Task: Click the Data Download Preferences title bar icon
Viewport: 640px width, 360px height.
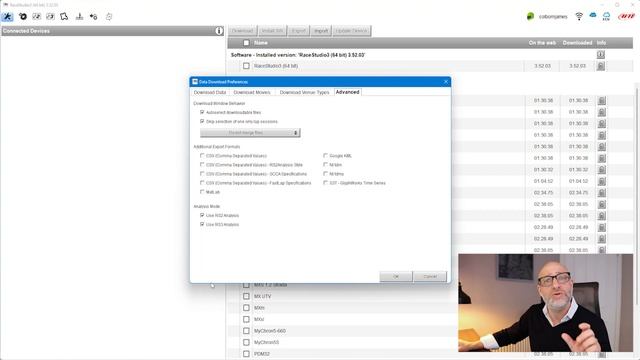Action: coord(195,82)
